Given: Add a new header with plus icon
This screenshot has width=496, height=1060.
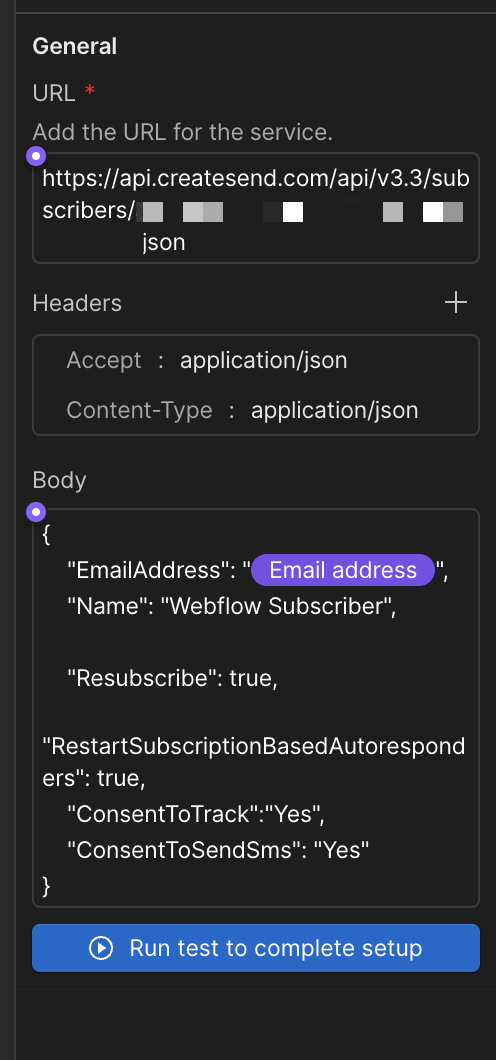Looking at the screenshot, I should point(456,302).
